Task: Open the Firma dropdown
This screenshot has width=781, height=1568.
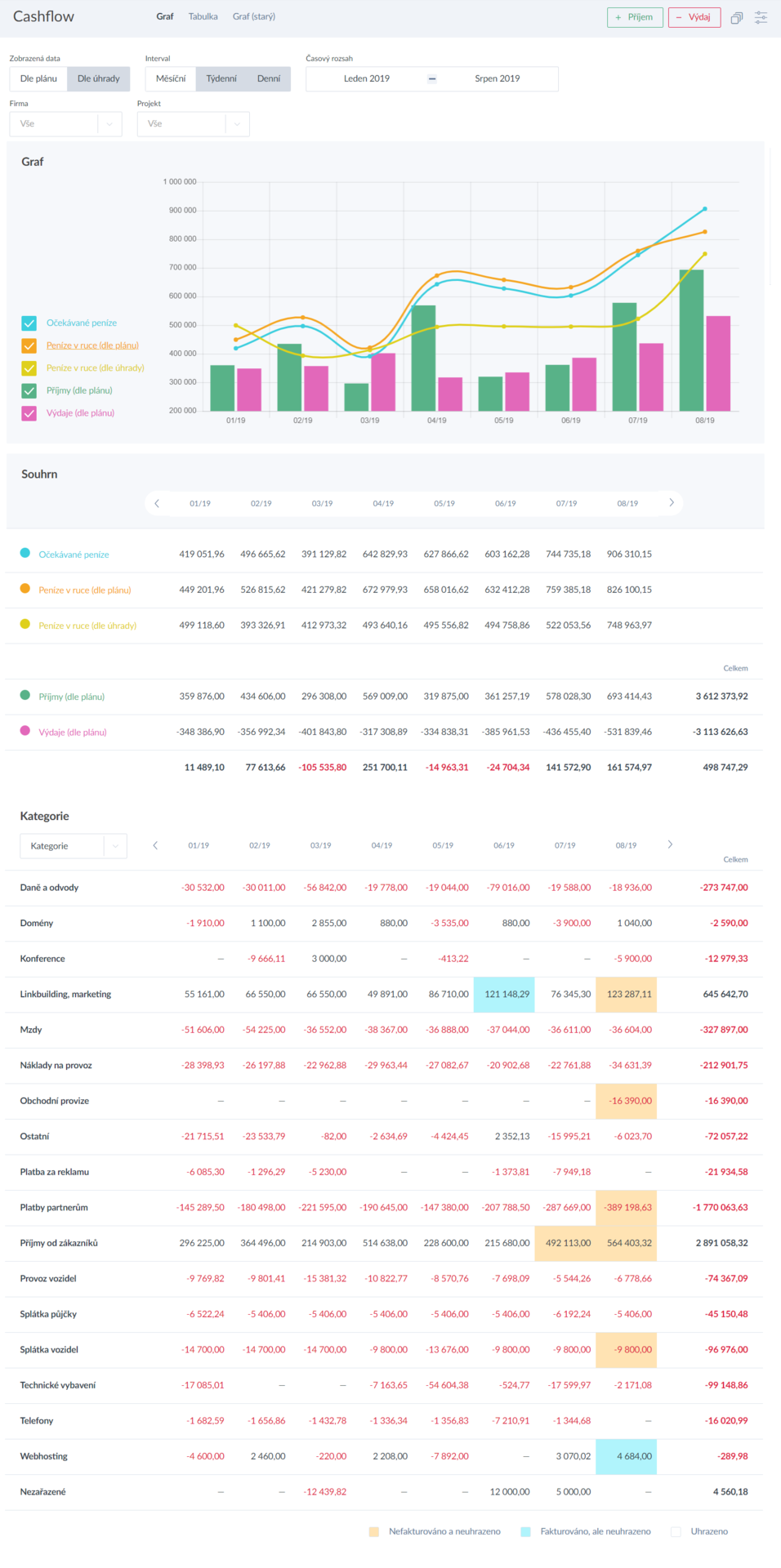Action: click(x=65, y=124)
